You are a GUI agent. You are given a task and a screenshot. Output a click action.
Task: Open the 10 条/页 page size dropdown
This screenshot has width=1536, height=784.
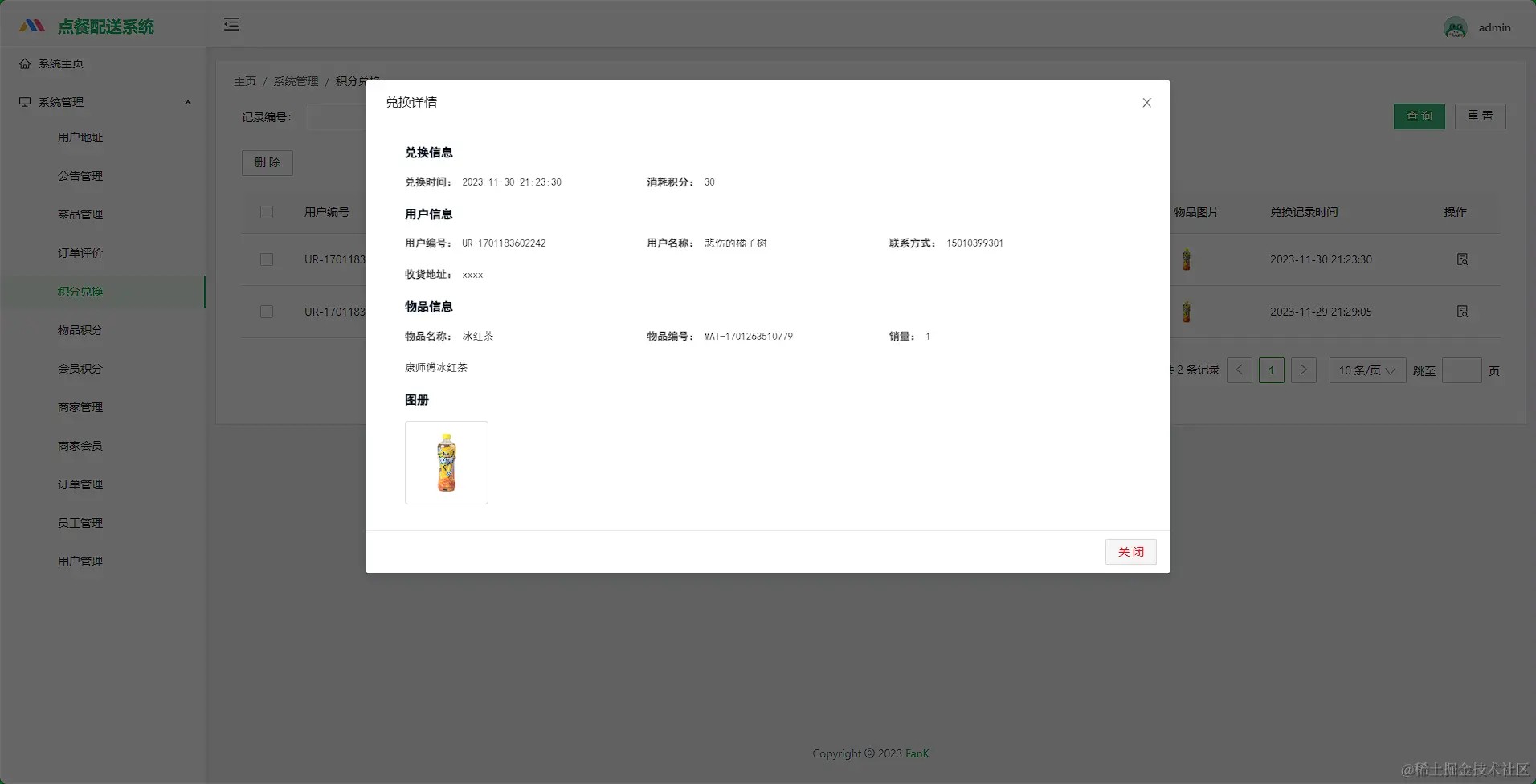tap(1367, 370)
